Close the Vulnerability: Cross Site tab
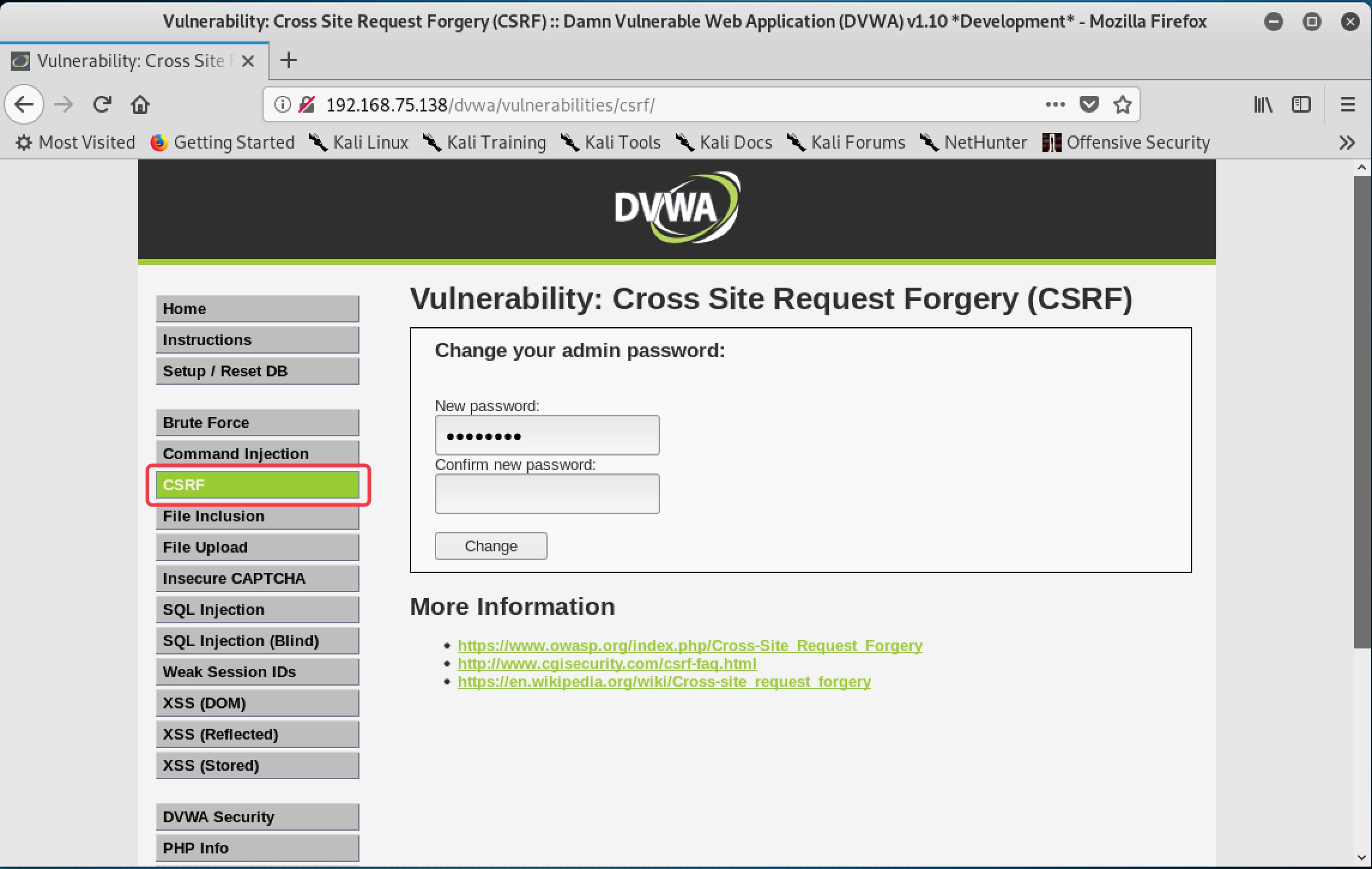Viewport: 1372px width, 869px height. point(248,61)
